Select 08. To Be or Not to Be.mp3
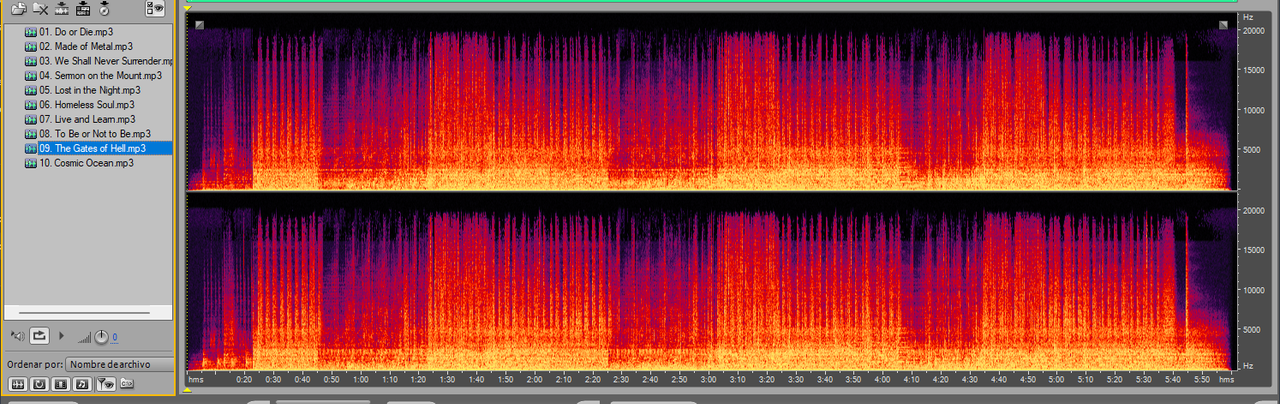1280x404 pixels. click(x=96, y=133)
